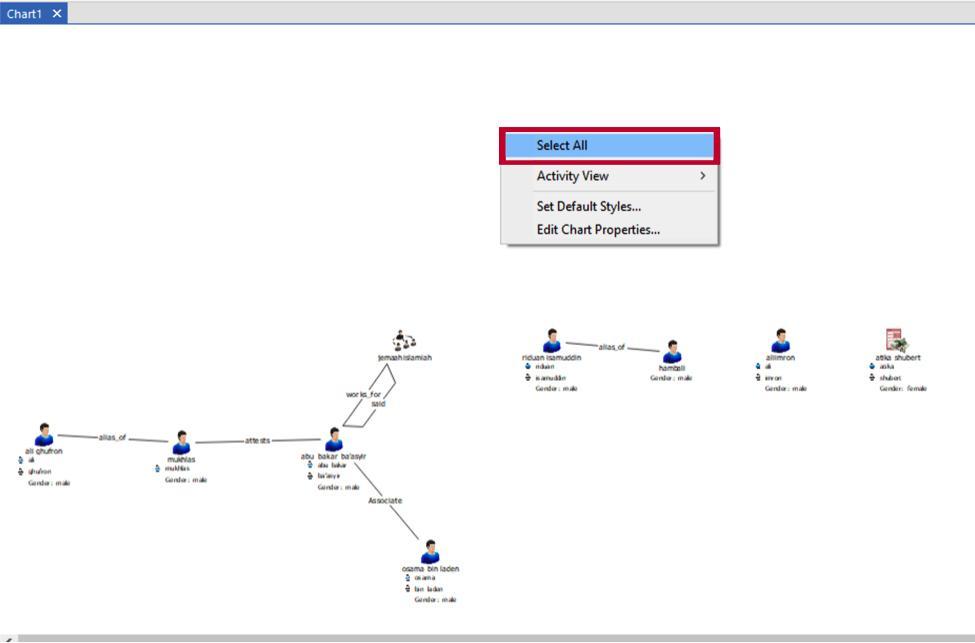
Task: Select alias_of link between riduan isamuddin and hambali
Action: point(611,347)
